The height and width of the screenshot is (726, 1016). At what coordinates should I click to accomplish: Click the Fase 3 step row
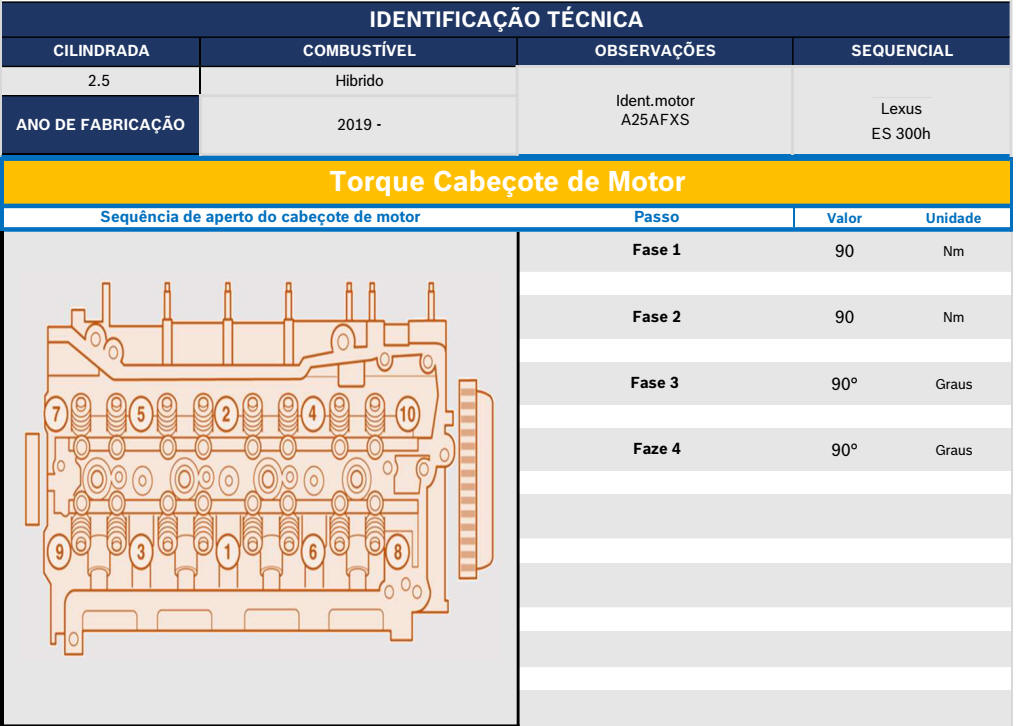coord(656,383)
